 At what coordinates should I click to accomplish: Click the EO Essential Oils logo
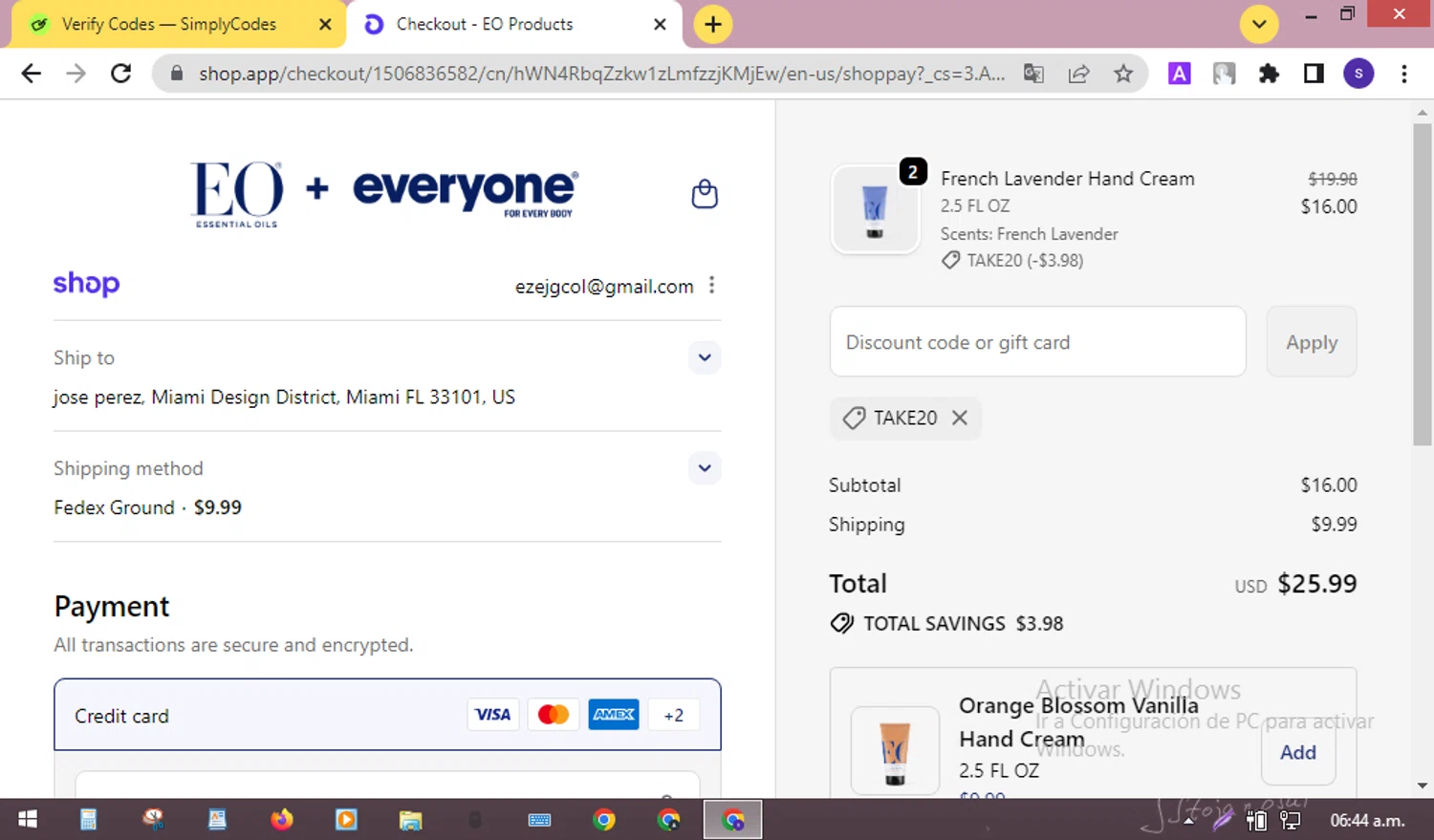click(x=237, y=194)
